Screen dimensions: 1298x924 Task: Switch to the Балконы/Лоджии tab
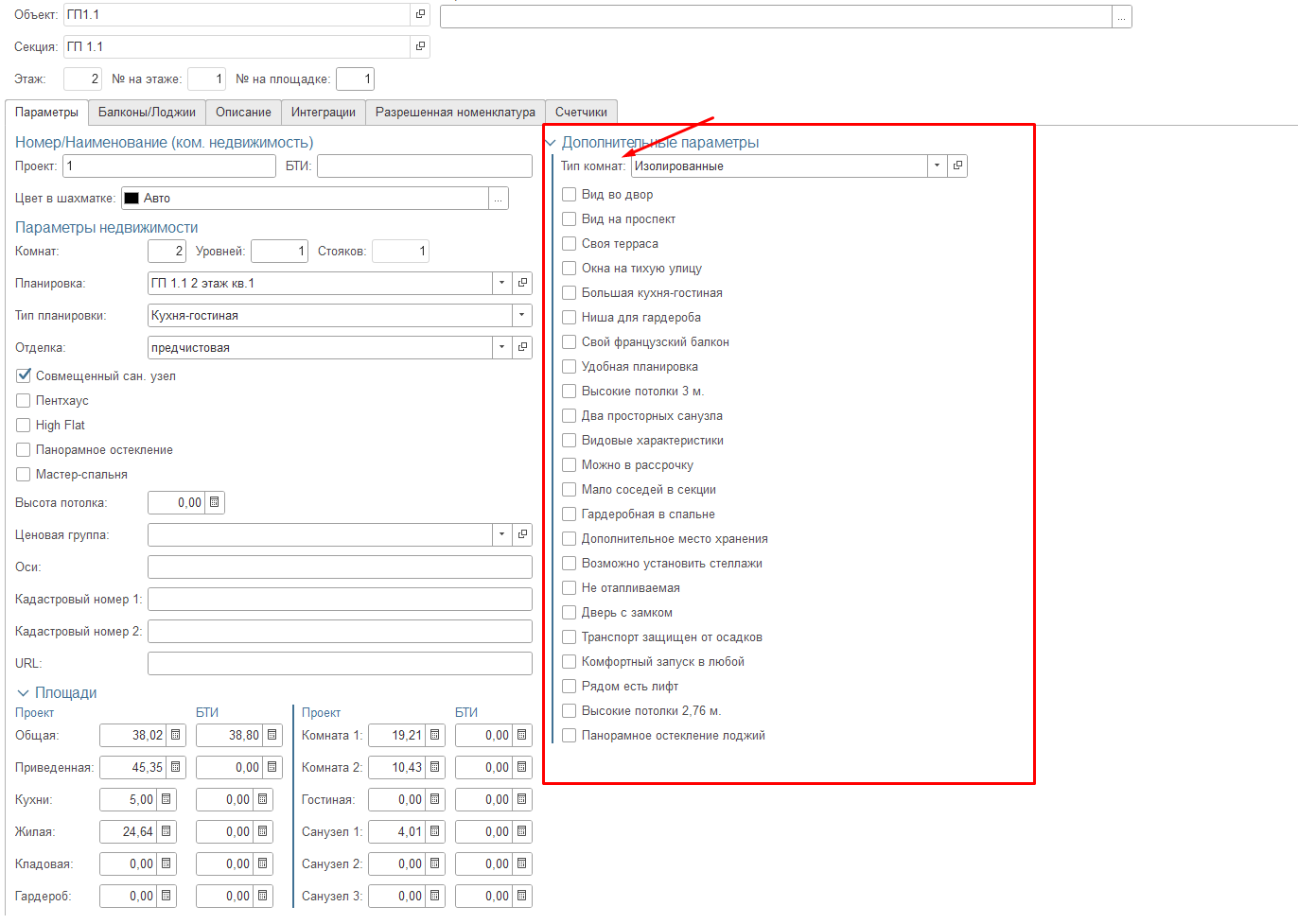[x=147, y=112]
